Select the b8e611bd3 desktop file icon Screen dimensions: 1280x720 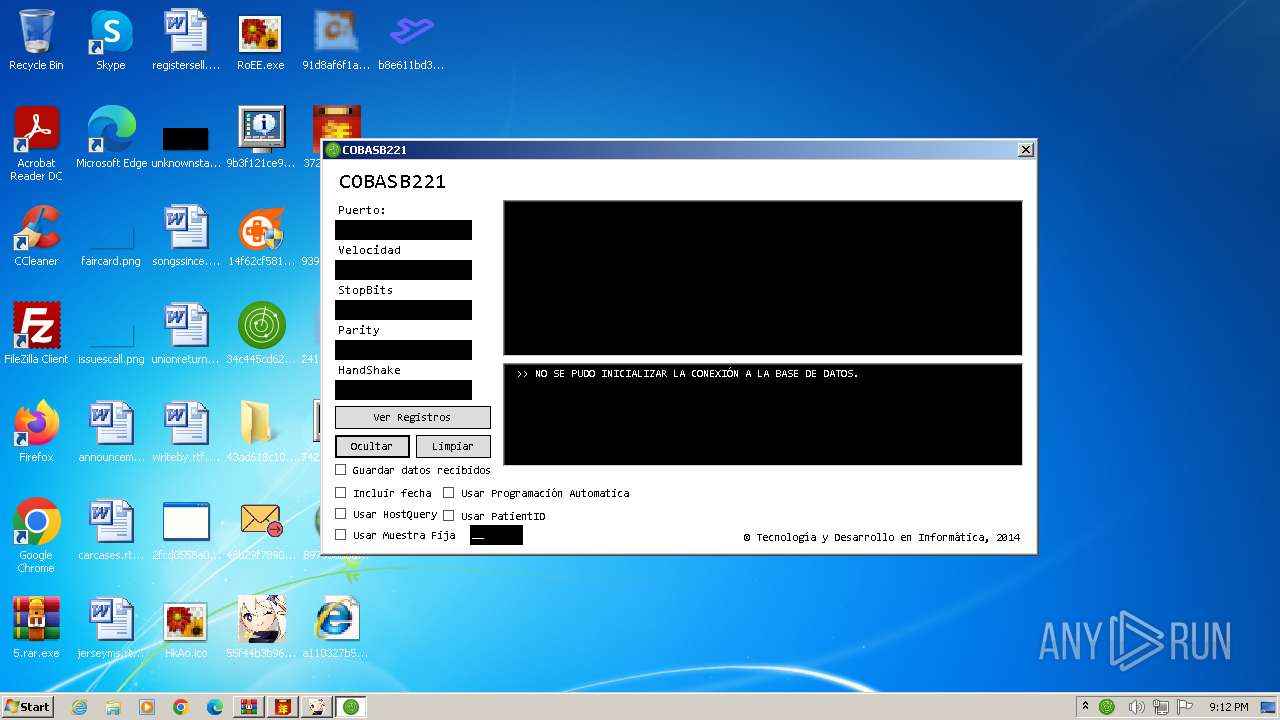pos(411,40)
